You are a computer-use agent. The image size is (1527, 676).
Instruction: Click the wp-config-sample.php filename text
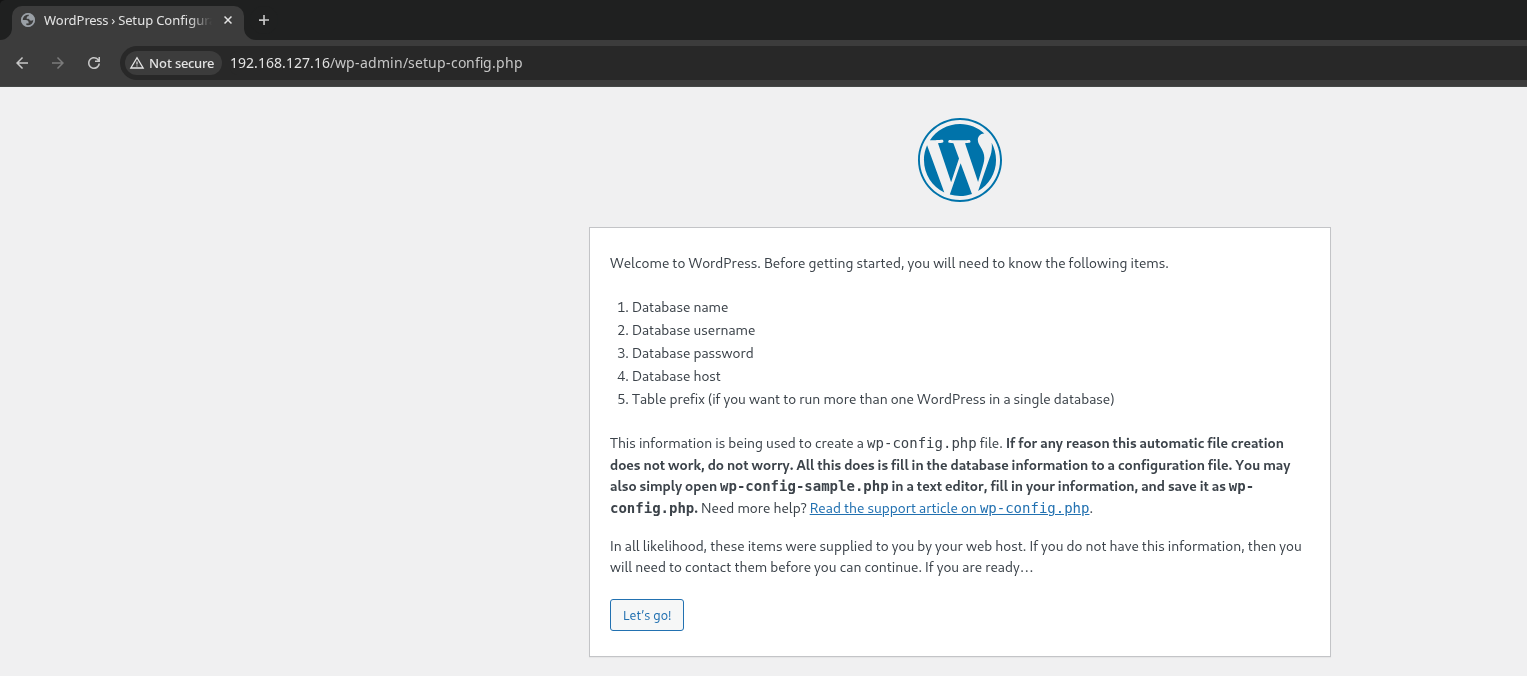804,486
